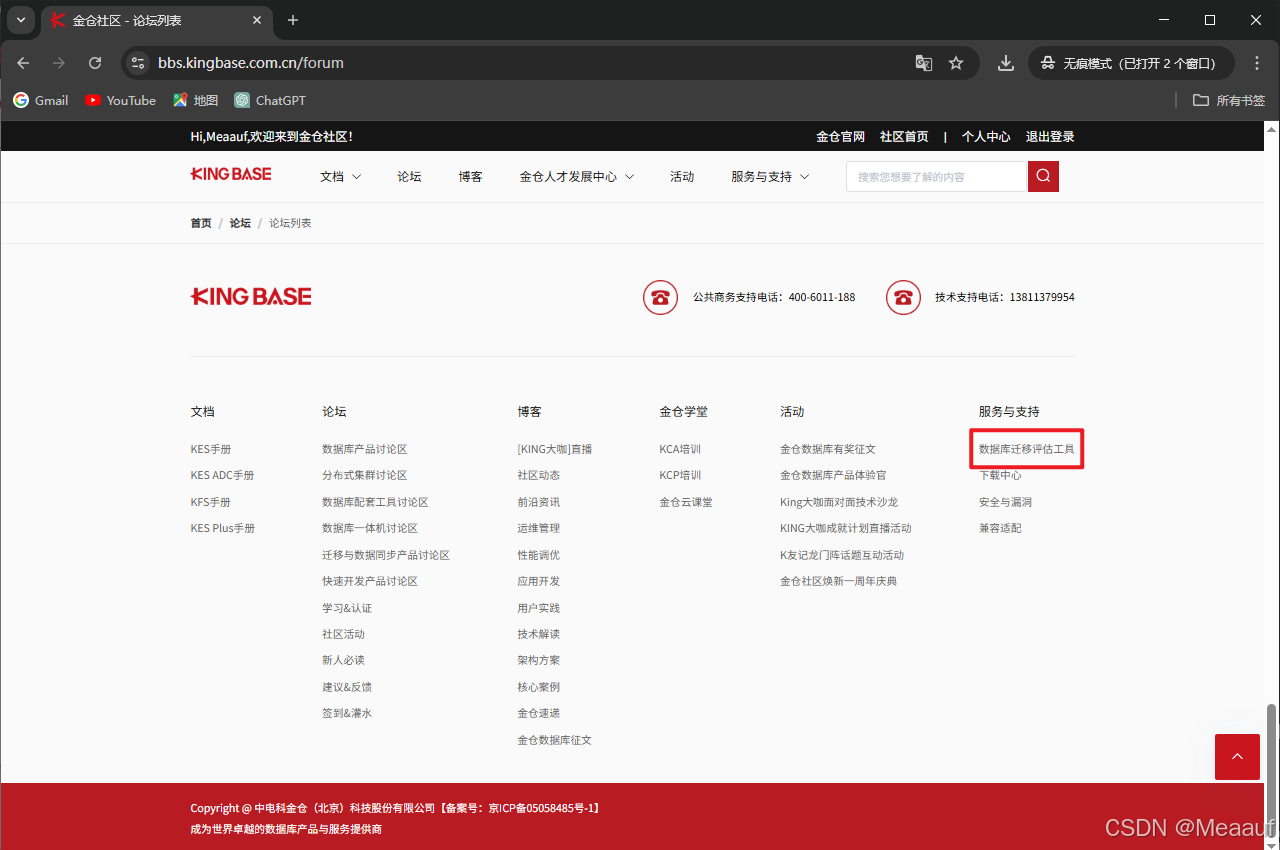Focus the site search input field
Screen dimensions: 1280x850
click(x=937, y=177)
